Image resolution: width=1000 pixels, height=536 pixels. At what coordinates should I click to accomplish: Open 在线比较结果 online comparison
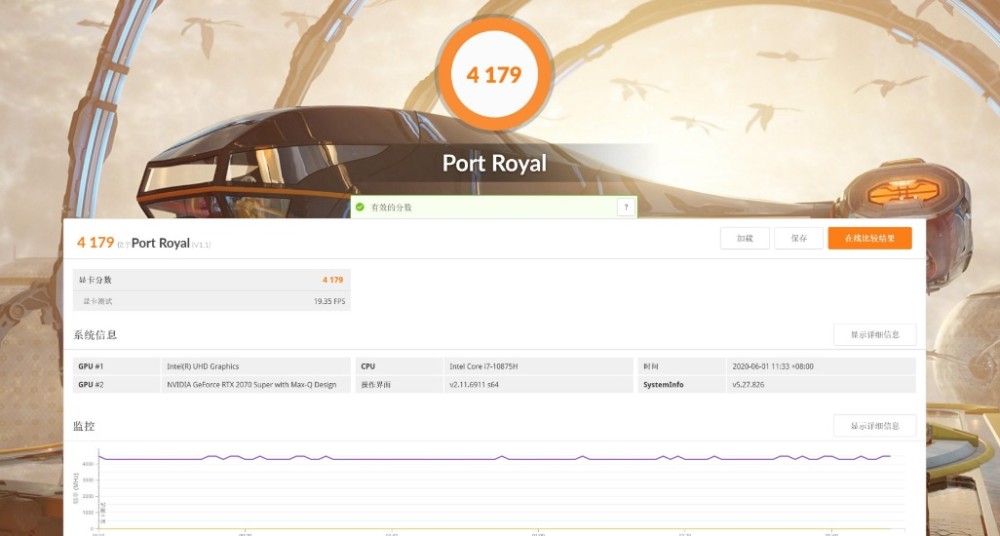[870, 239]
